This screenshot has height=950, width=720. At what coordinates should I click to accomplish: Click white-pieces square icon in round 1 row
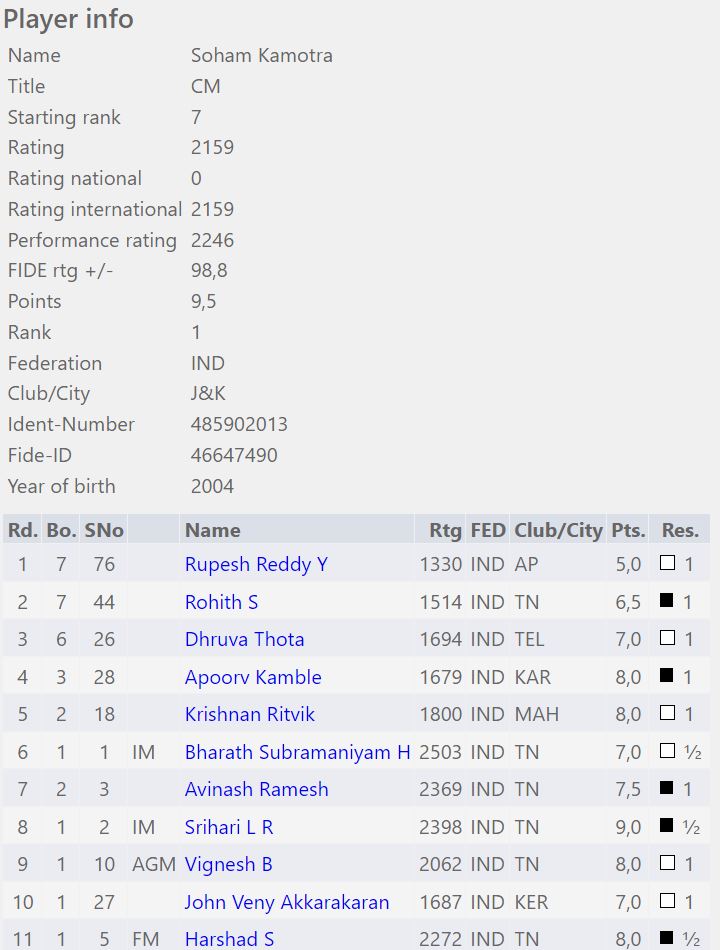coord(667,564)
